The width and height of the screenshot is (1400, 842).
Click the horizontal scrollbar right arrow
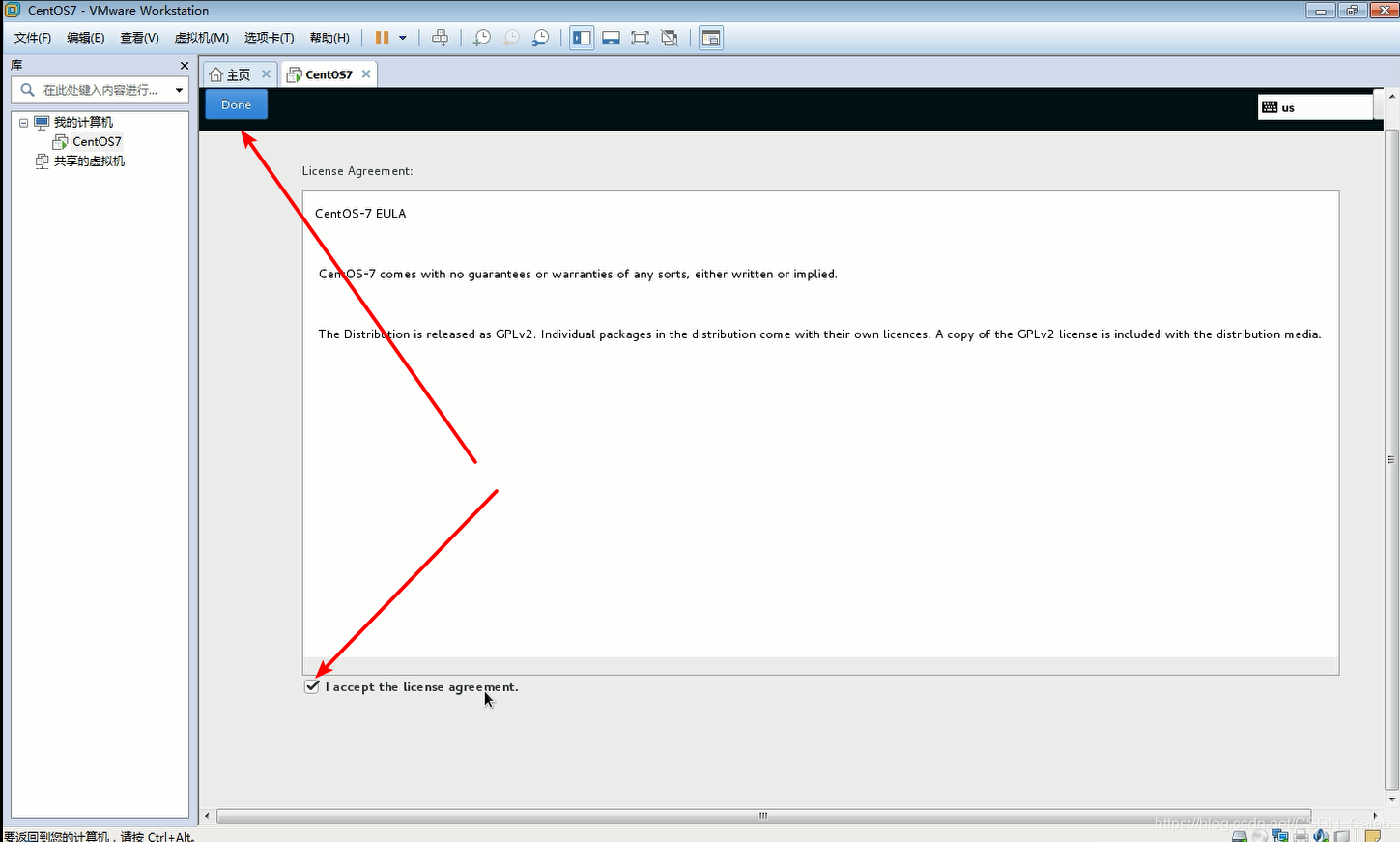tap(1376, 816)
